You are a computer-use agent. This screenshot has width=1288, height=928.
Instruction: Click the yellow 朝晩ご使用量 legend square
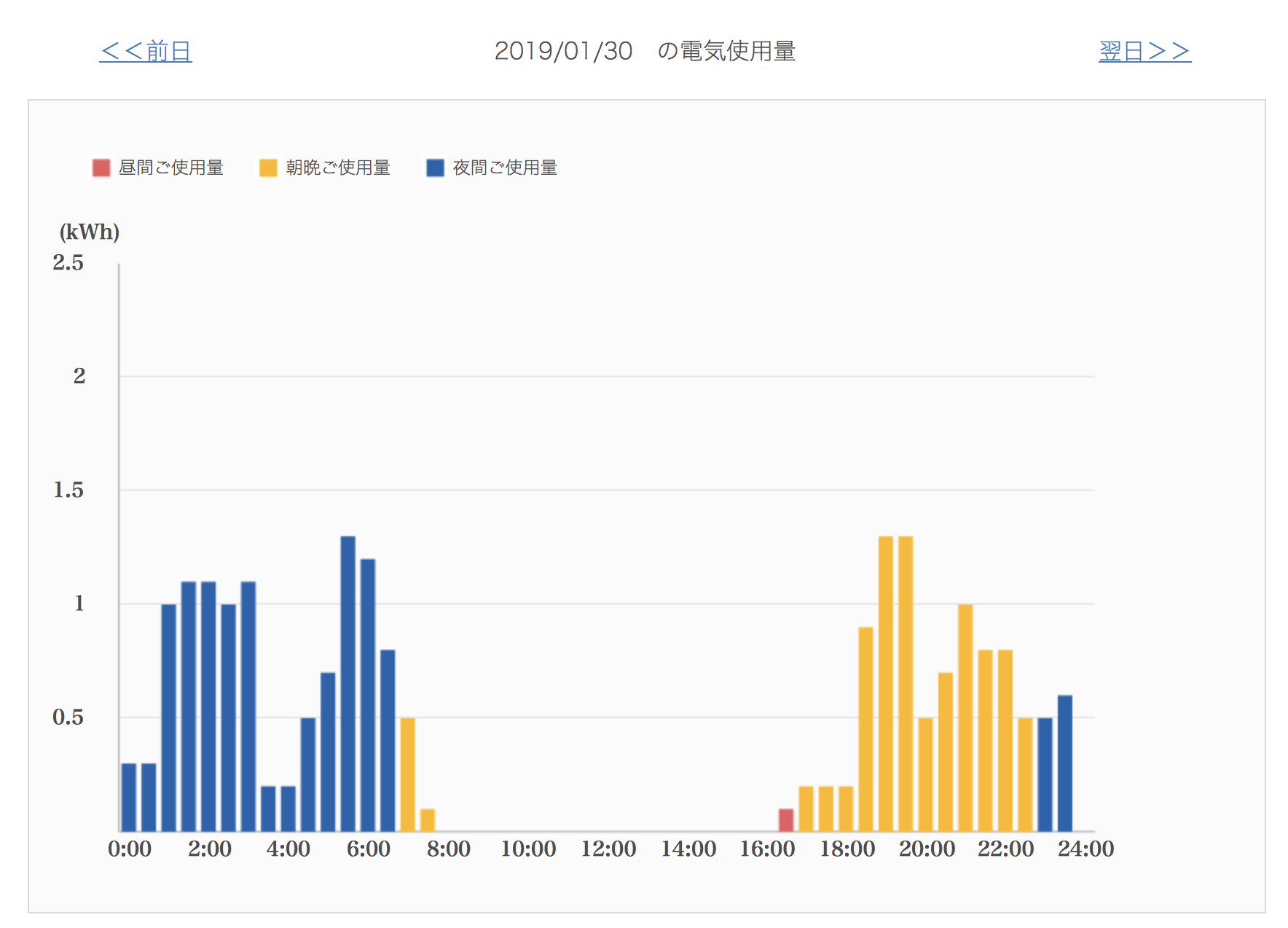[268, 168]
